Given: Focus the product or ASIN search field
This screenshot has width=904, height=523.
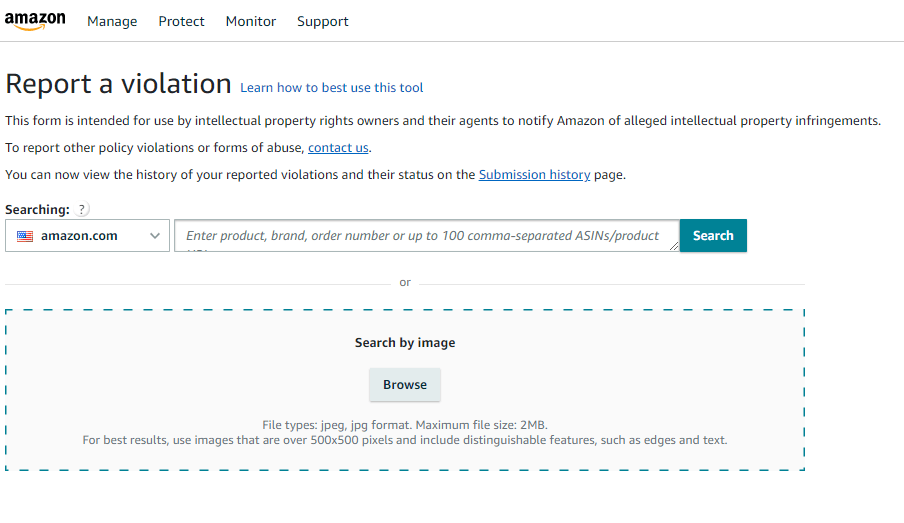Looking at the screenshot, I should [427, 235].
